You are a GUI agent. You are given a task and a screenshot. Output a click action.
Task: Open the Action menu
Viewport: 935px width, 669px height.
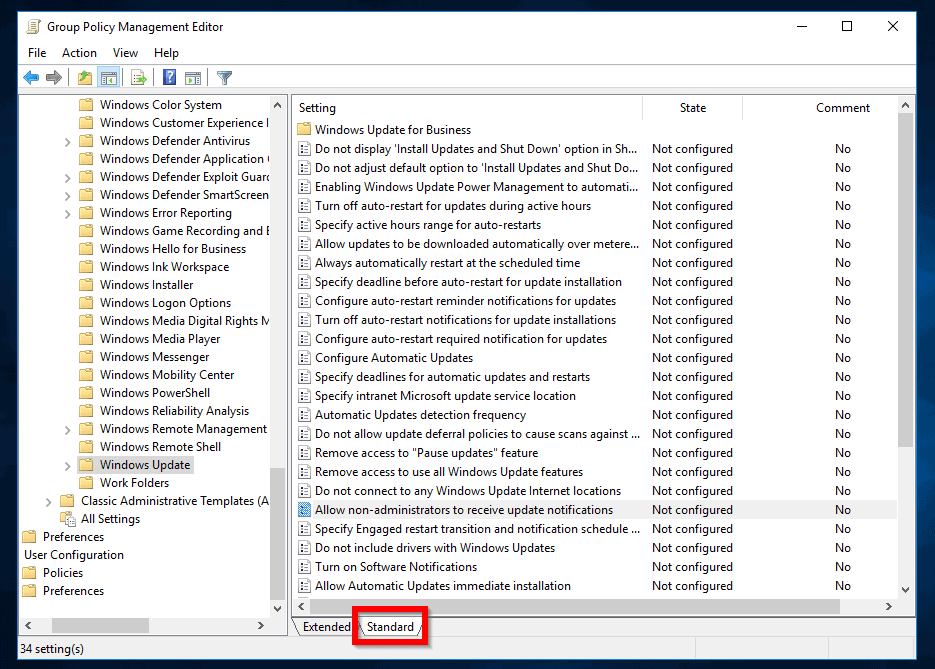79,53
